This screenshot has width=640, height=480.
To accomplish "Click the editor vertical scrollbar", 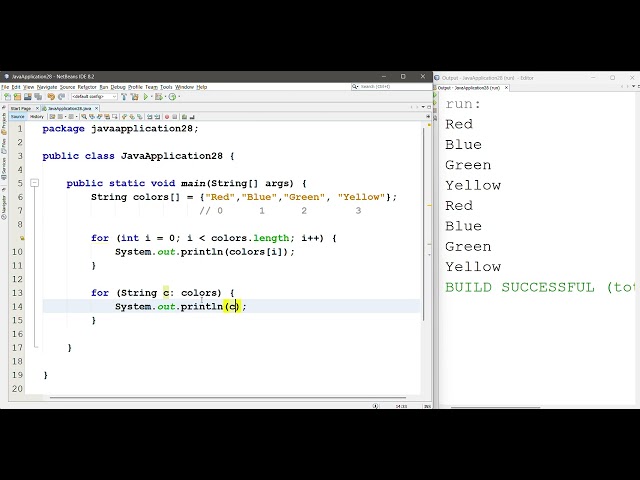I will [423, 223].
